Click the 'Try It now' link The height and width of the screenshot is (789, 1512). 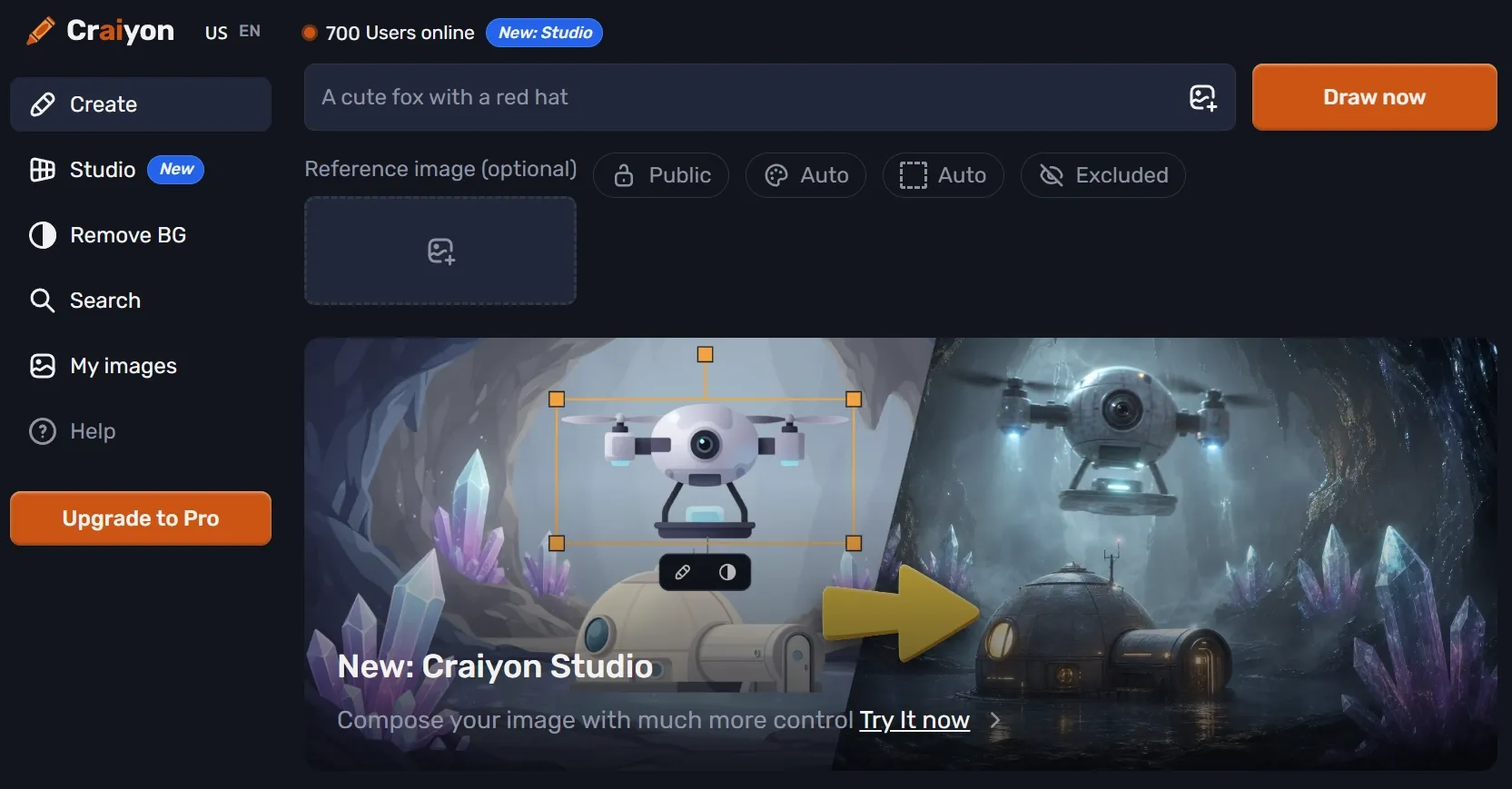[x=914, y=720]
